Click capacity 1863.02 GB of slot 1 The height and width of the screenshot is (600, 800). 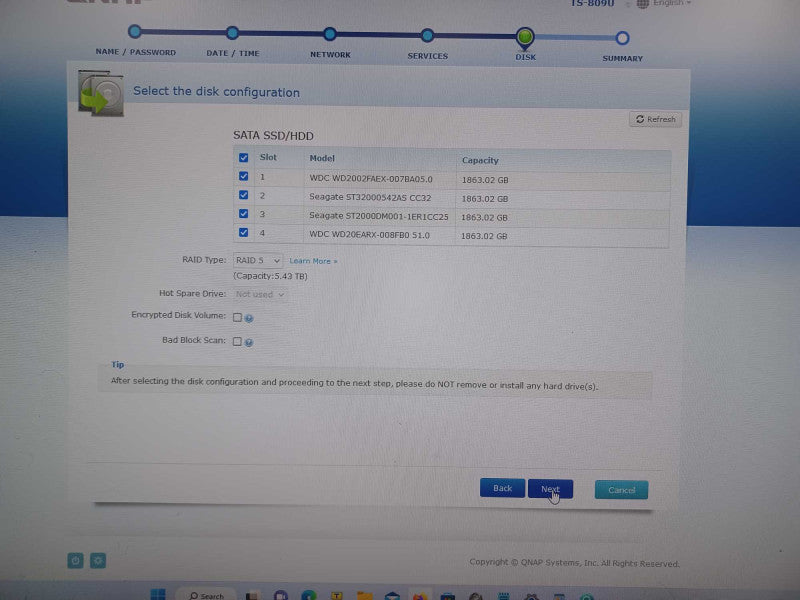(x=485, y=180)
